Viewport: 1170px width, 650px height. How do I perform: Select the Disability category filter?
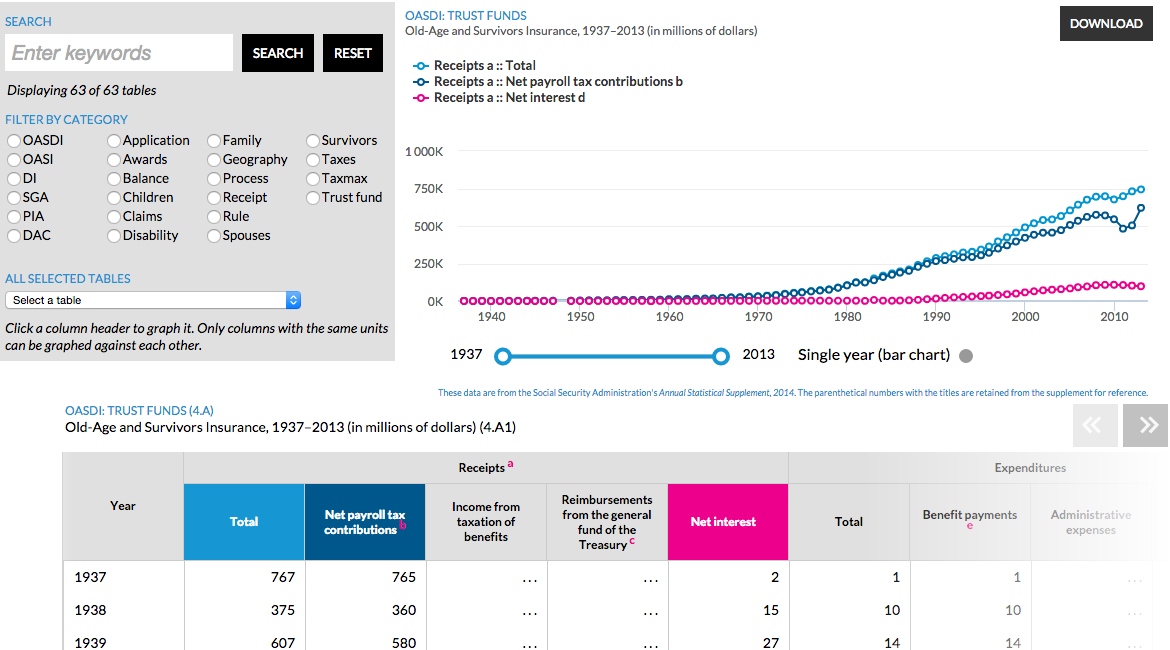point(113,235)
